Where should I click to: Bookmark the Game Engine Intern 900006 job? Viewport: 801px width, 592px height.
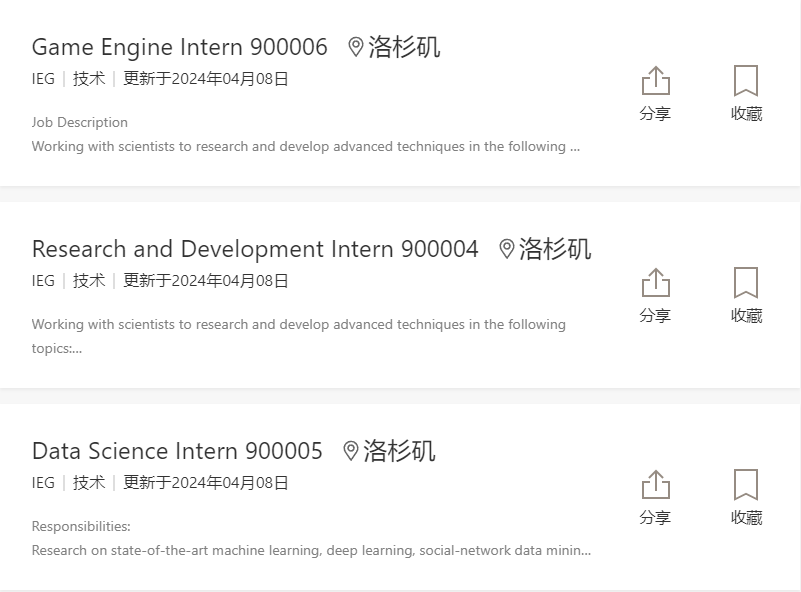(x=746, y=81)
